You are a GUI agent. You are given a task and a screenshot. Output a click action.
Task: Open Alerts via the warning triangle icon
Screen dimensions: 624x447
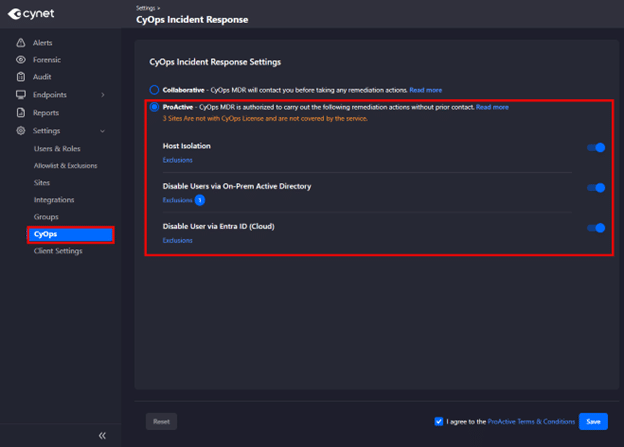pos(21,43)
